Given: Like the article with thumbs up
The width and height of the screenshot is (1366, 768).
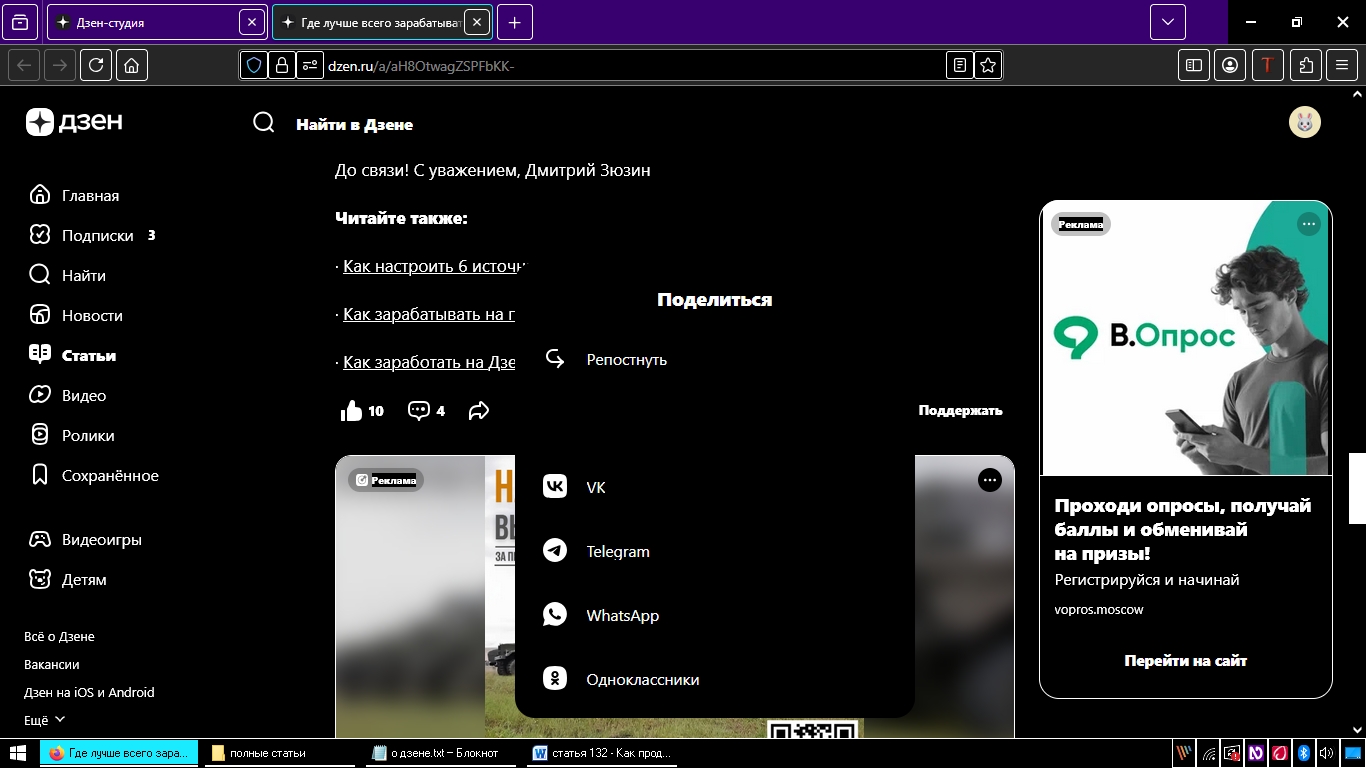Looking at the screenshot, I should pos(352,410).
